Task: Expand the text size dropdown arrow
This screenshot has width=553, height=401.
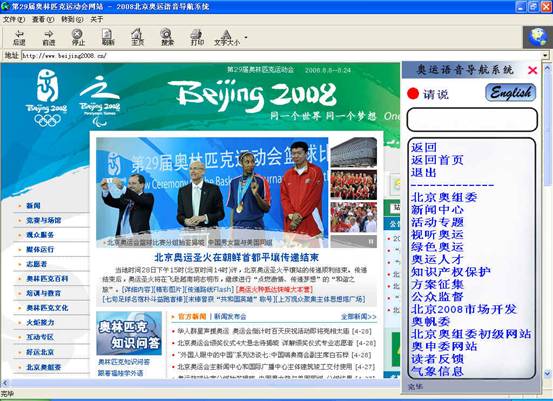Action: [246, 37]
